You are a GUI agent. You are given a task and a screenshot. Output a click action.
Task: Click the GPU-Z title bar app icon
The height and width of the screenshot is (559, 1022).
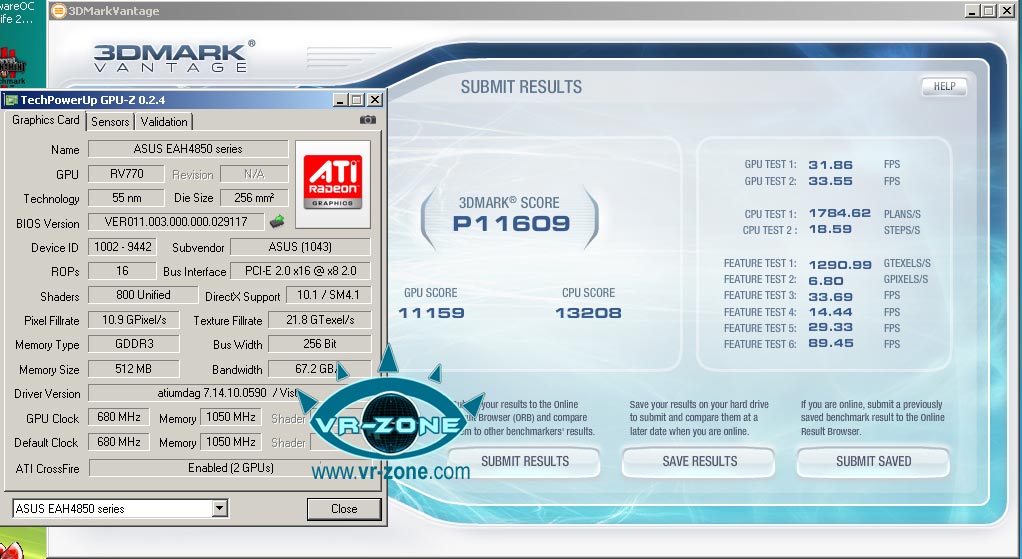11,100
